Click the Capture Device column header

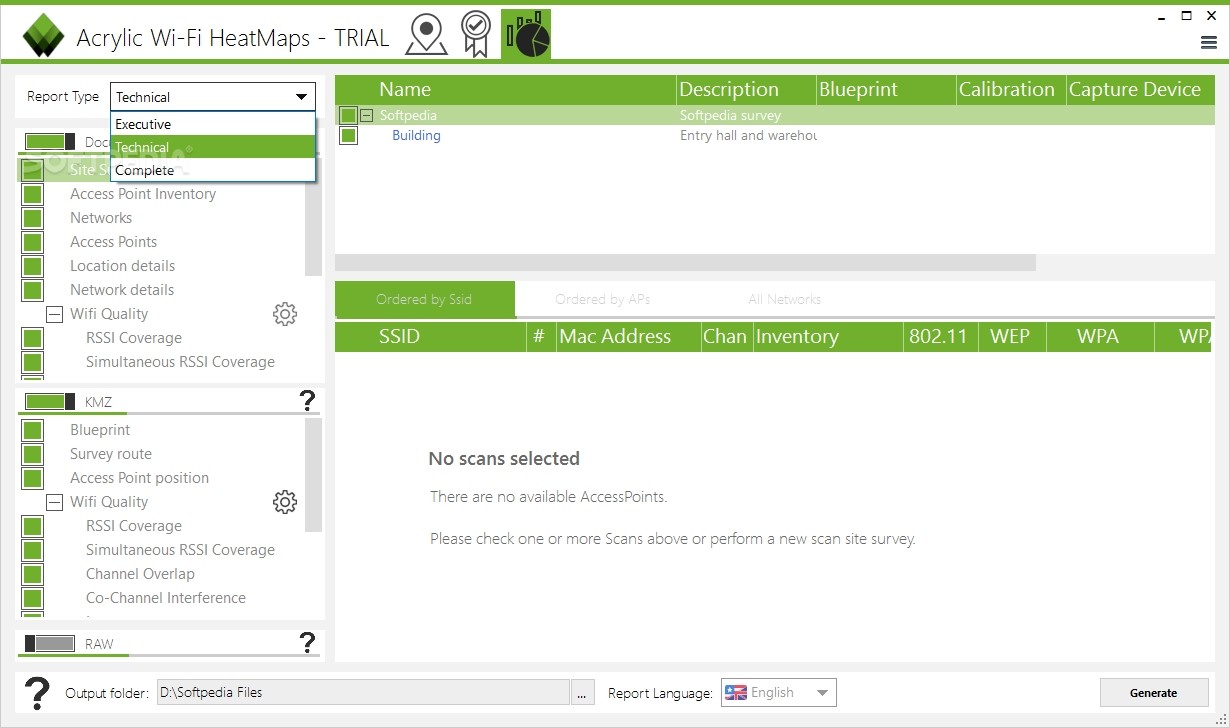point(1141,90)
